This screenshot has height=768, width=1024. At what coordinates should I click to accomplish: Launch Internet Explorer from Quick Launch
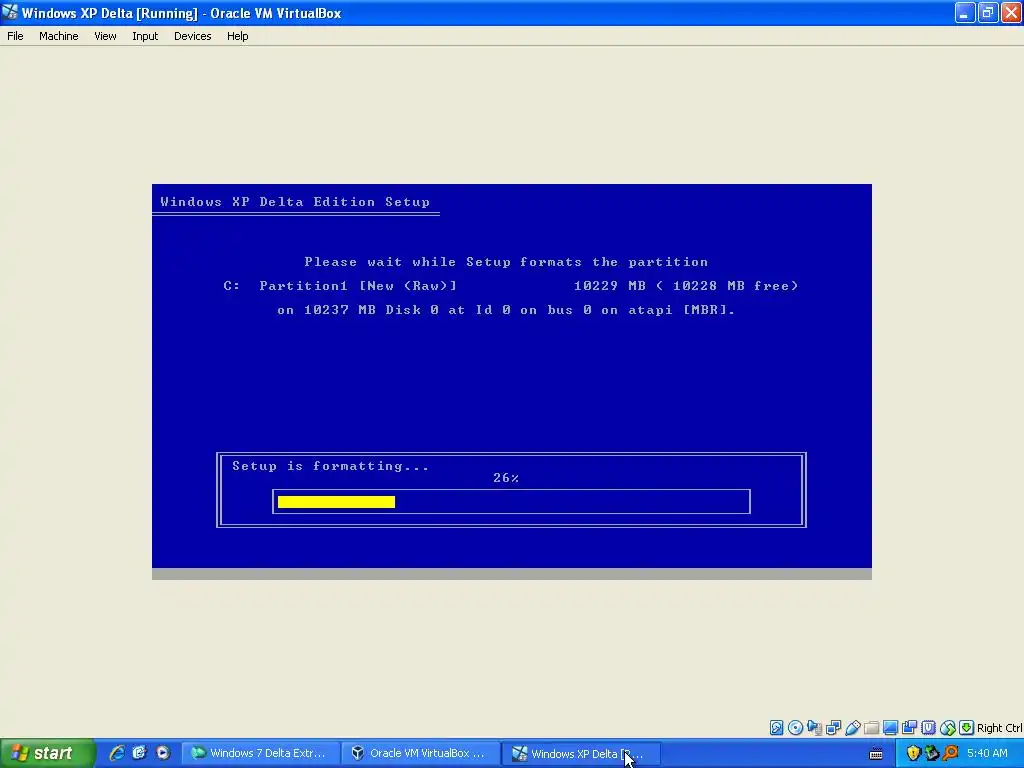117,753
